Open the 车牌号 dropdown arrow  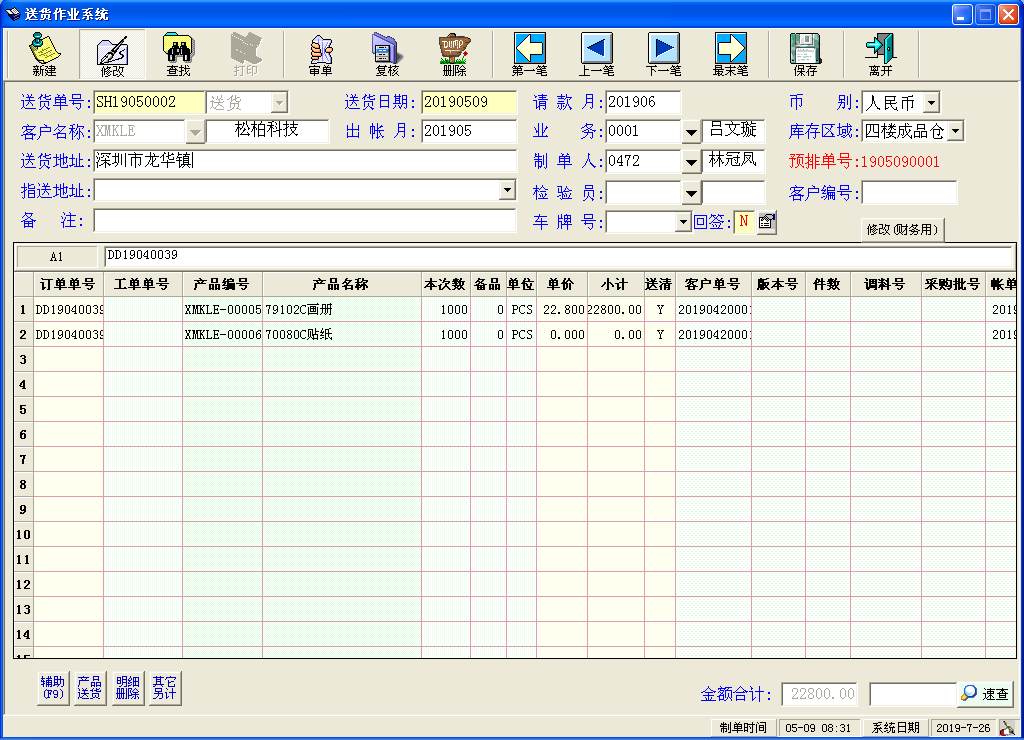(683, 222)
